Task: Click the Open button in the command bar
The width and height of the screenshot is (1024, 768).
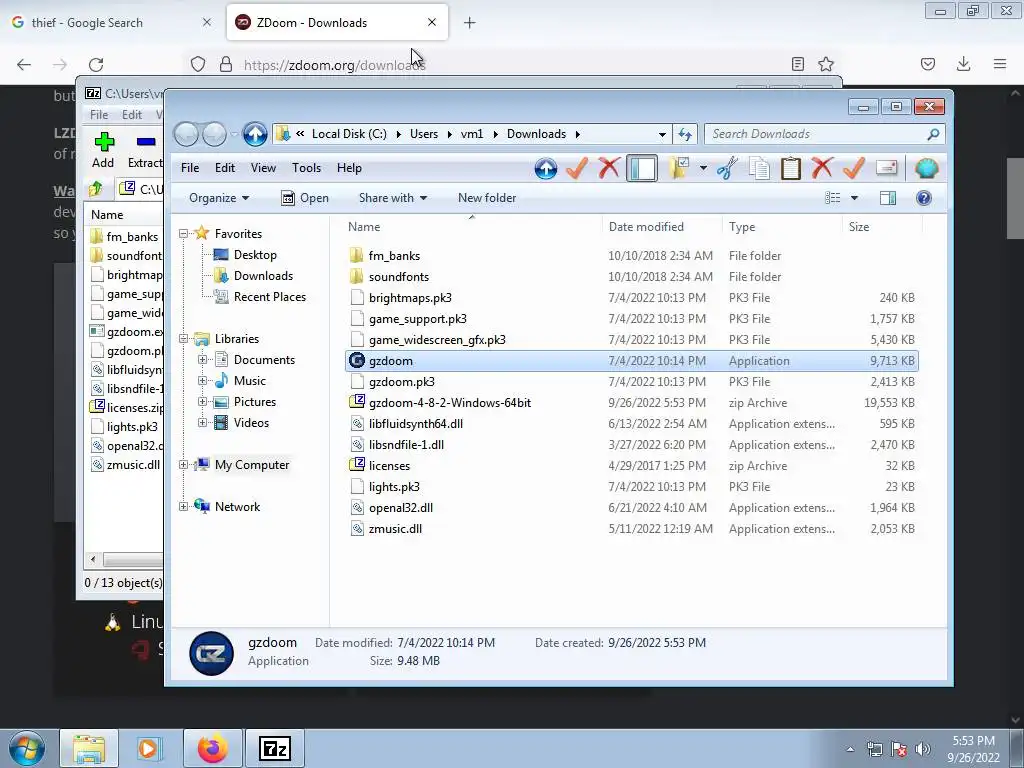Action: (305, 198)
